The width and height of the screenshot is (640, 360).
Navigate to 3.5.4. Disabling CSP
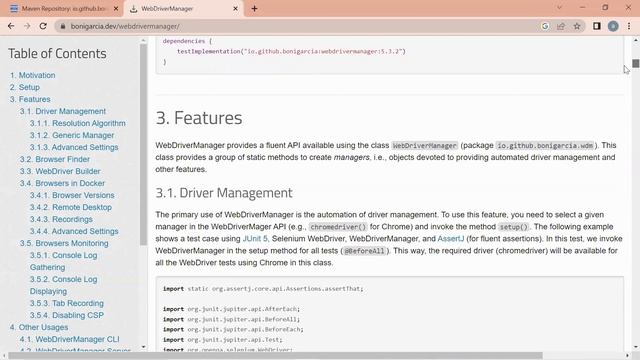(x=67, y=315)
